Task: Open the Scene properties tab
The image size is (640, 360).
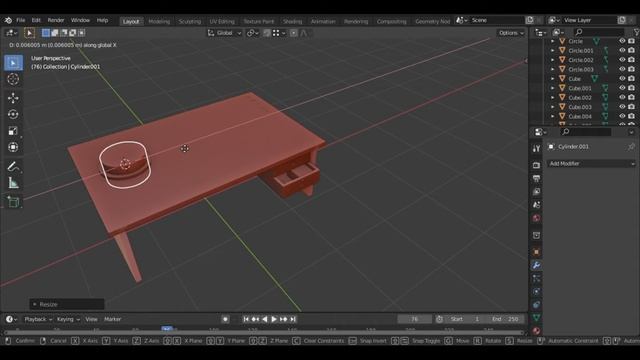Action: point(536,205)
